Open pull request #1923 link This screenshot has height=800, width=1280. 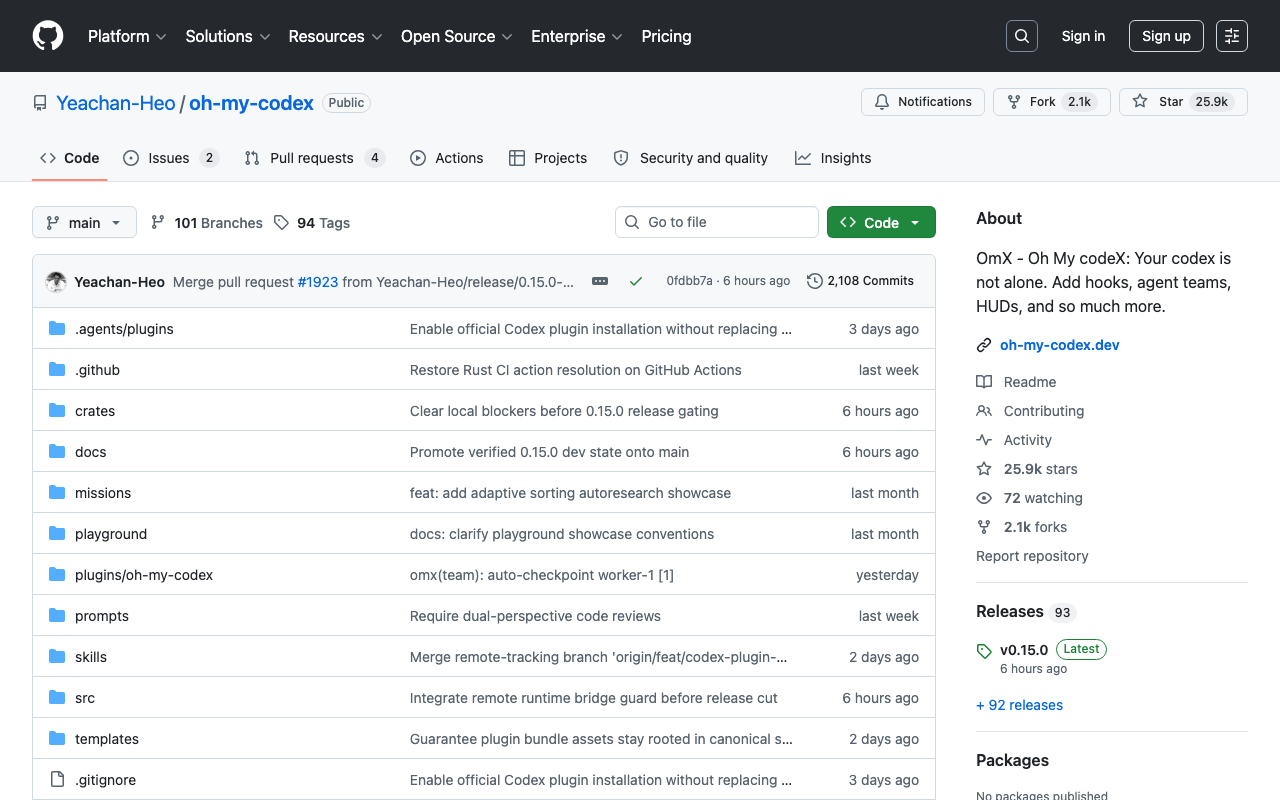point(318,282)
